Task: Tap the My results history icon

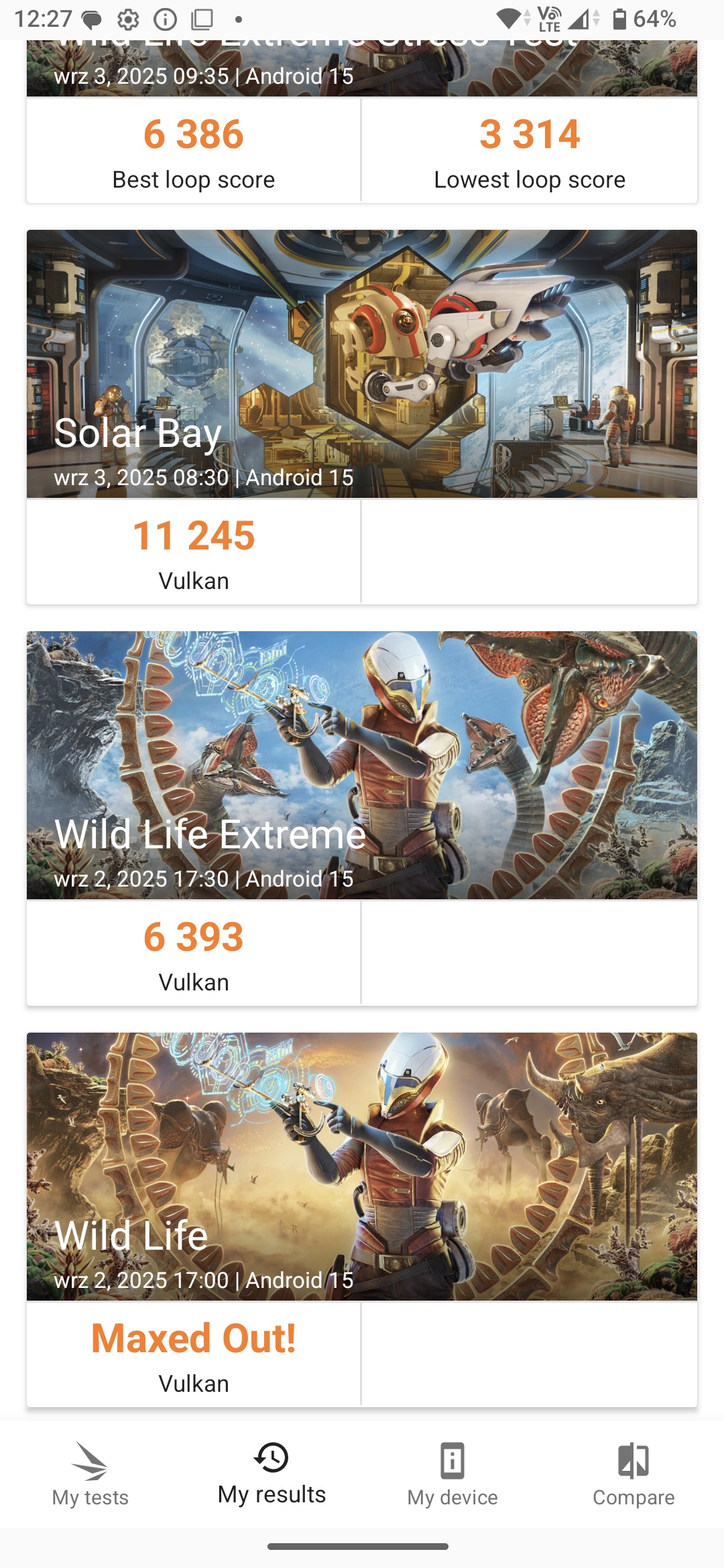Action: (271, 1457)
